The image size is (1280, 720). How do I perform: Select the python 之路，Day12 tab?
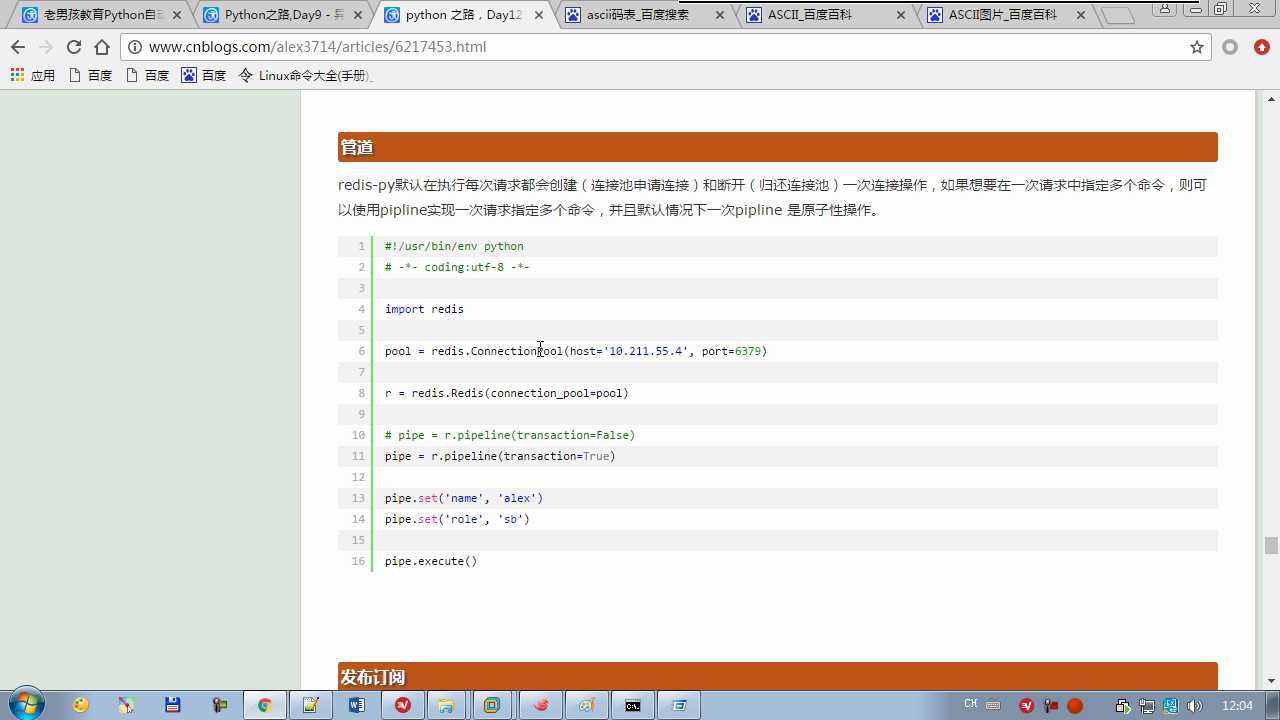[x=454, y=15]
